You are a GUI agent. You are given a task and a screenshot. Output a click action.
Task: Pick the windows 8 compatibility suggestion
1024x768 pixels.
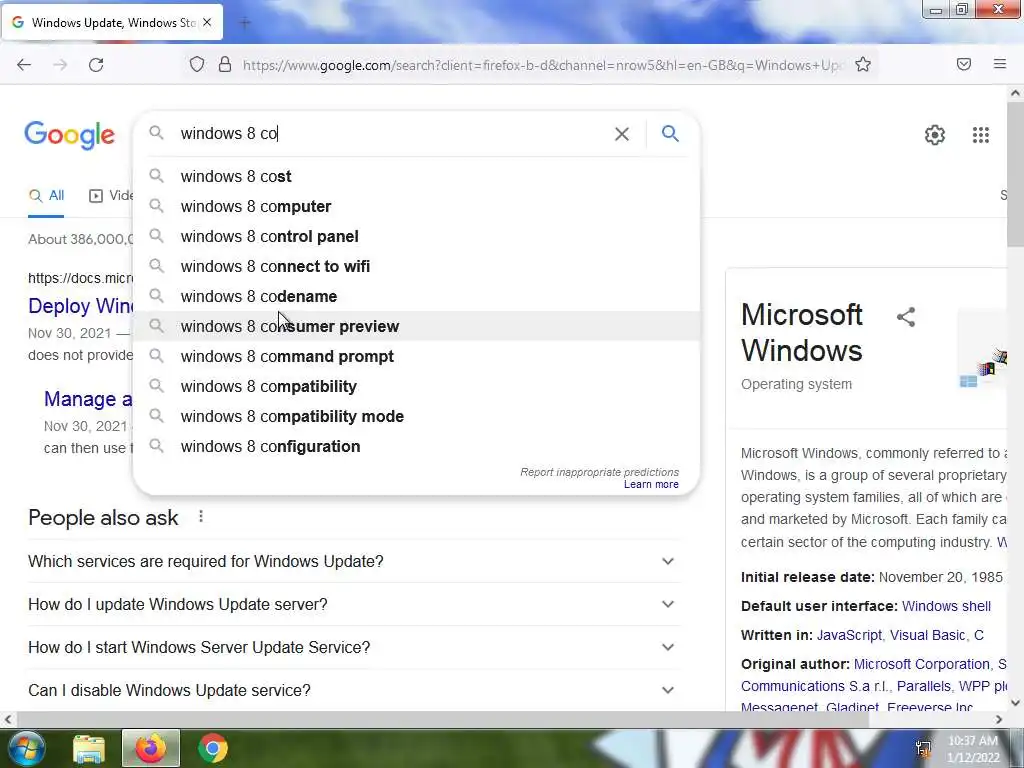[x=416, y=387]
